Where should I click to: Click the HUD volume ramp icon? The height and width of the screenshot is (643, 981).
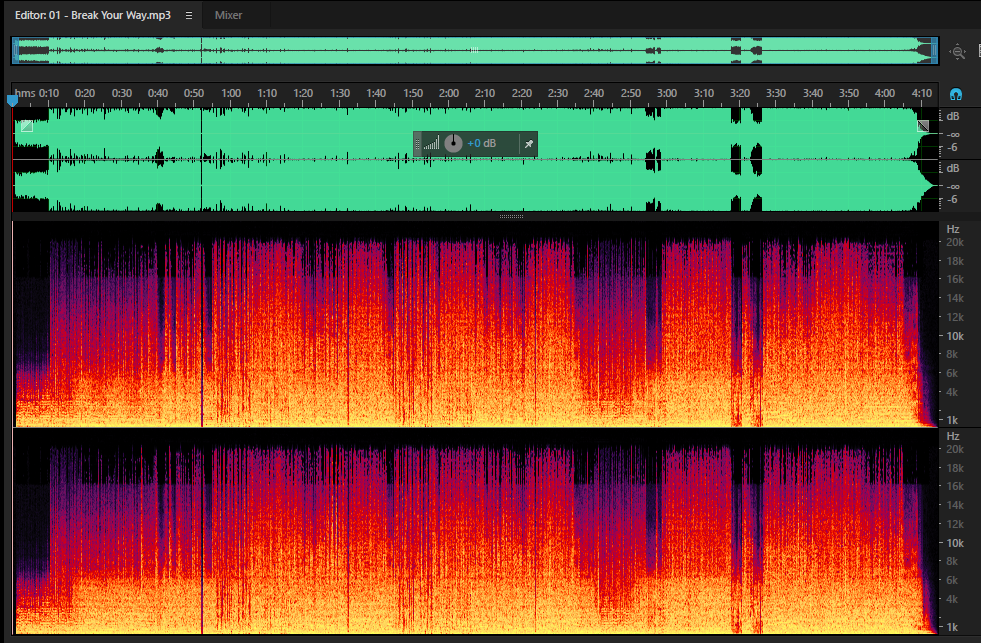(431, 144)
